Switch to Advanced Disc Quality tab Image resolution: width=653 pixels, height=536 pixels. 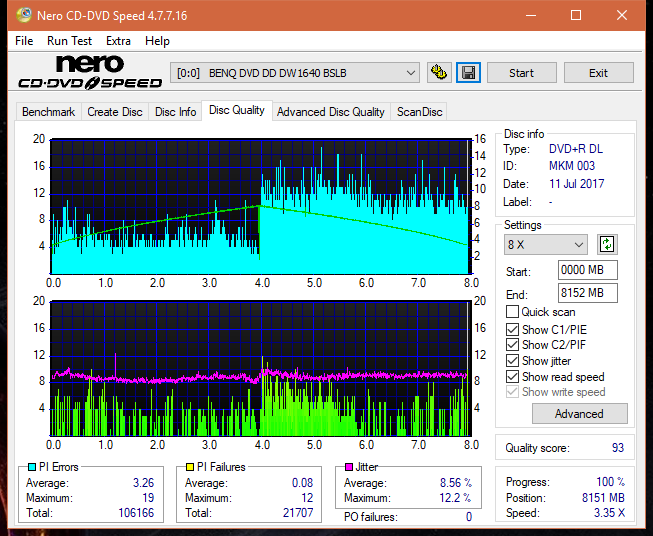pyautogui.click(x=331, y=112)
